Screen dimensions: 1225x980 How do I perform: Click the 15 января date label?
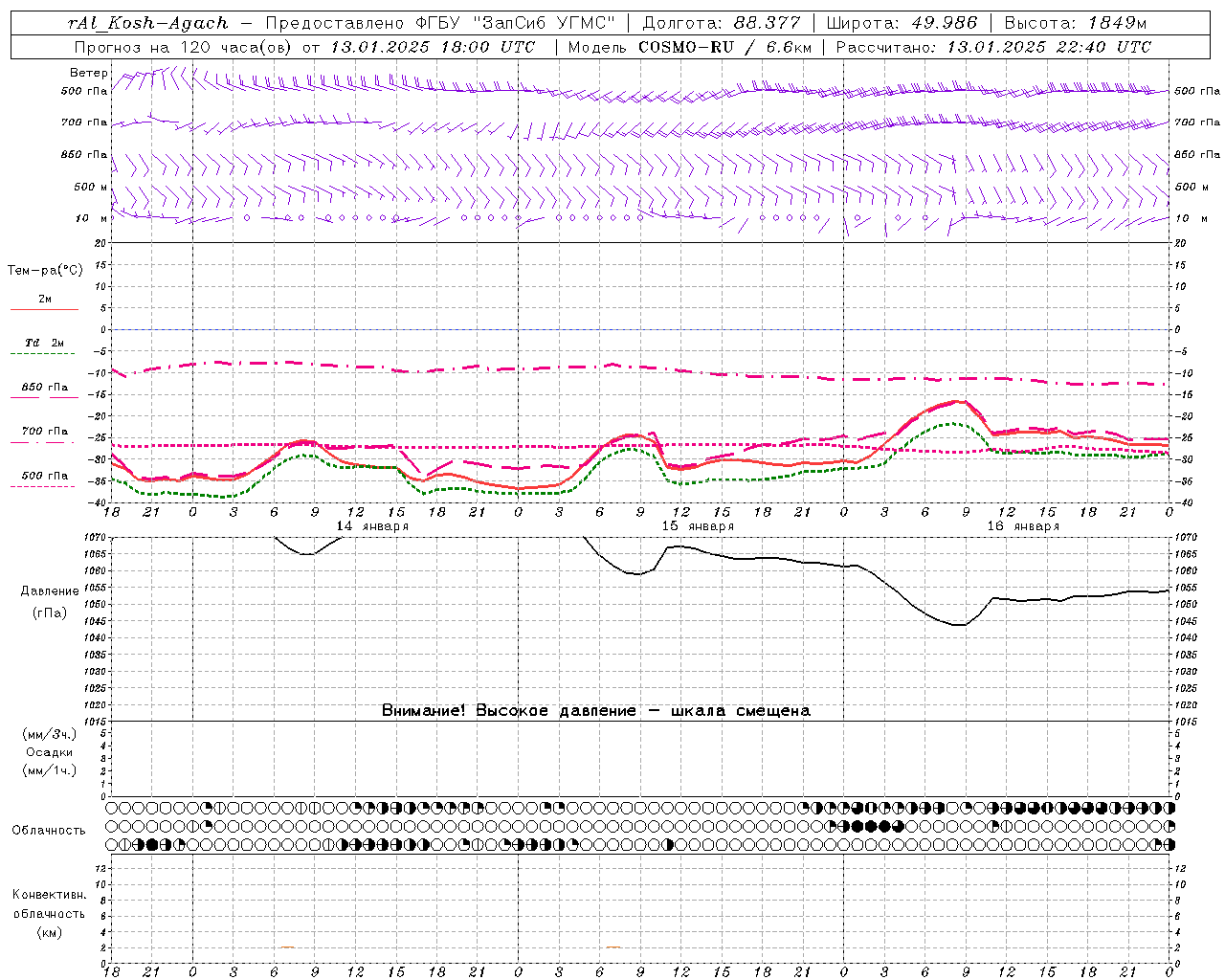tap(698, 526)
